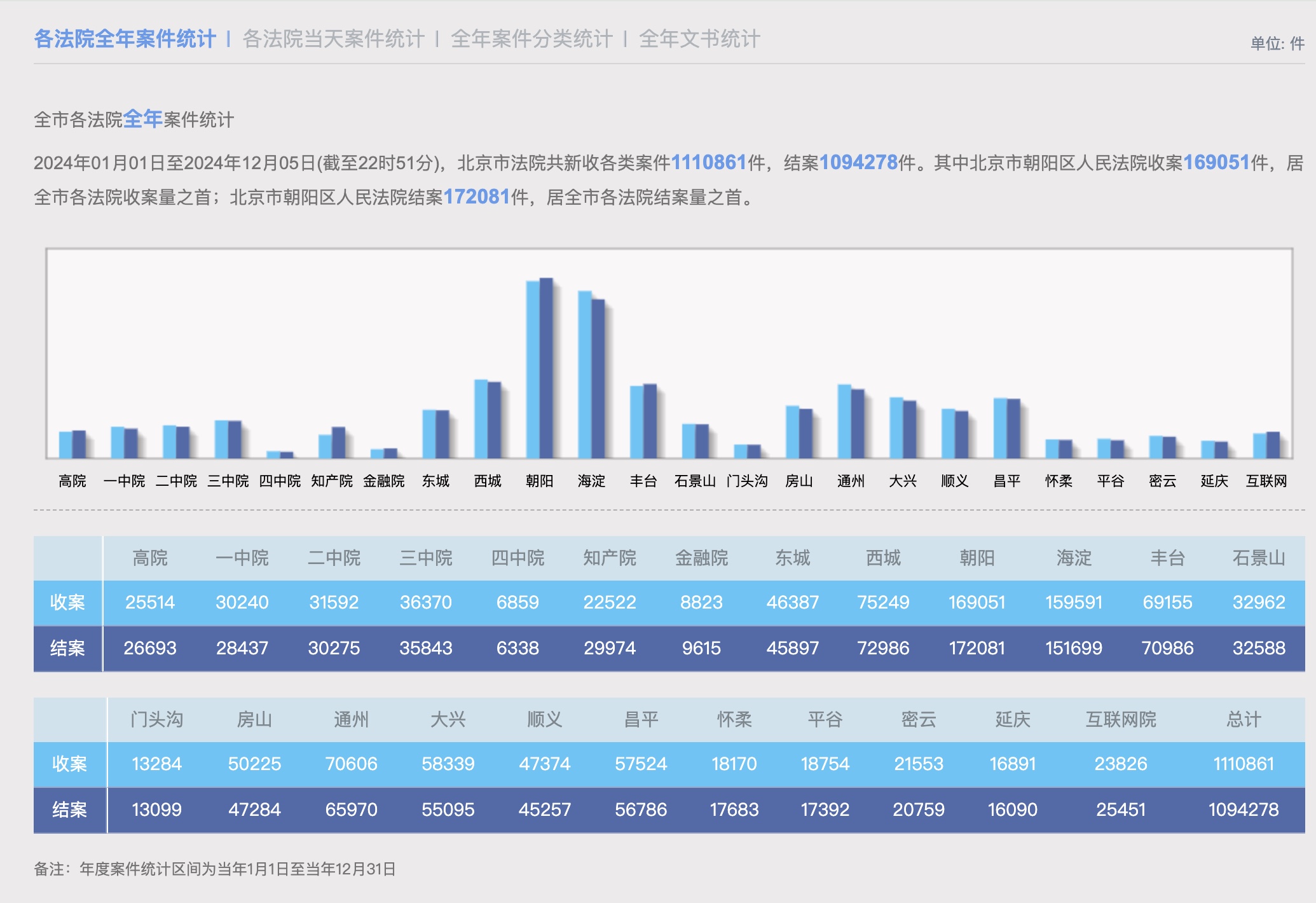This screenshot has width=1316, height=903.
Task: Click the 知产院 column header
Action: [x=610, y=558]
